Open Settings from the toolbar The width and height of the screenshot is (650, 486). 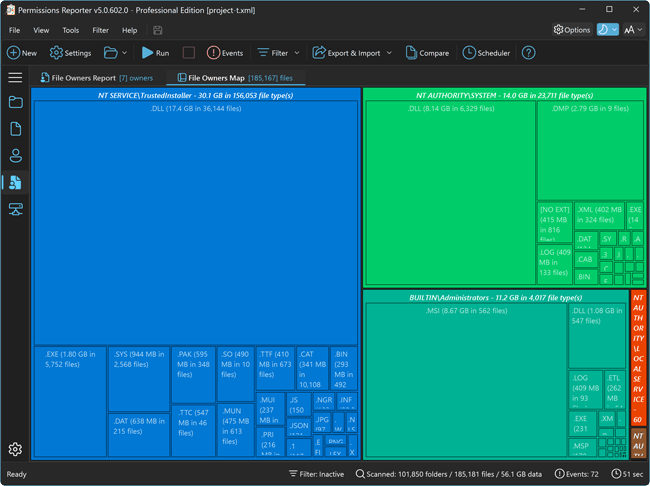(x=70, y=53)
